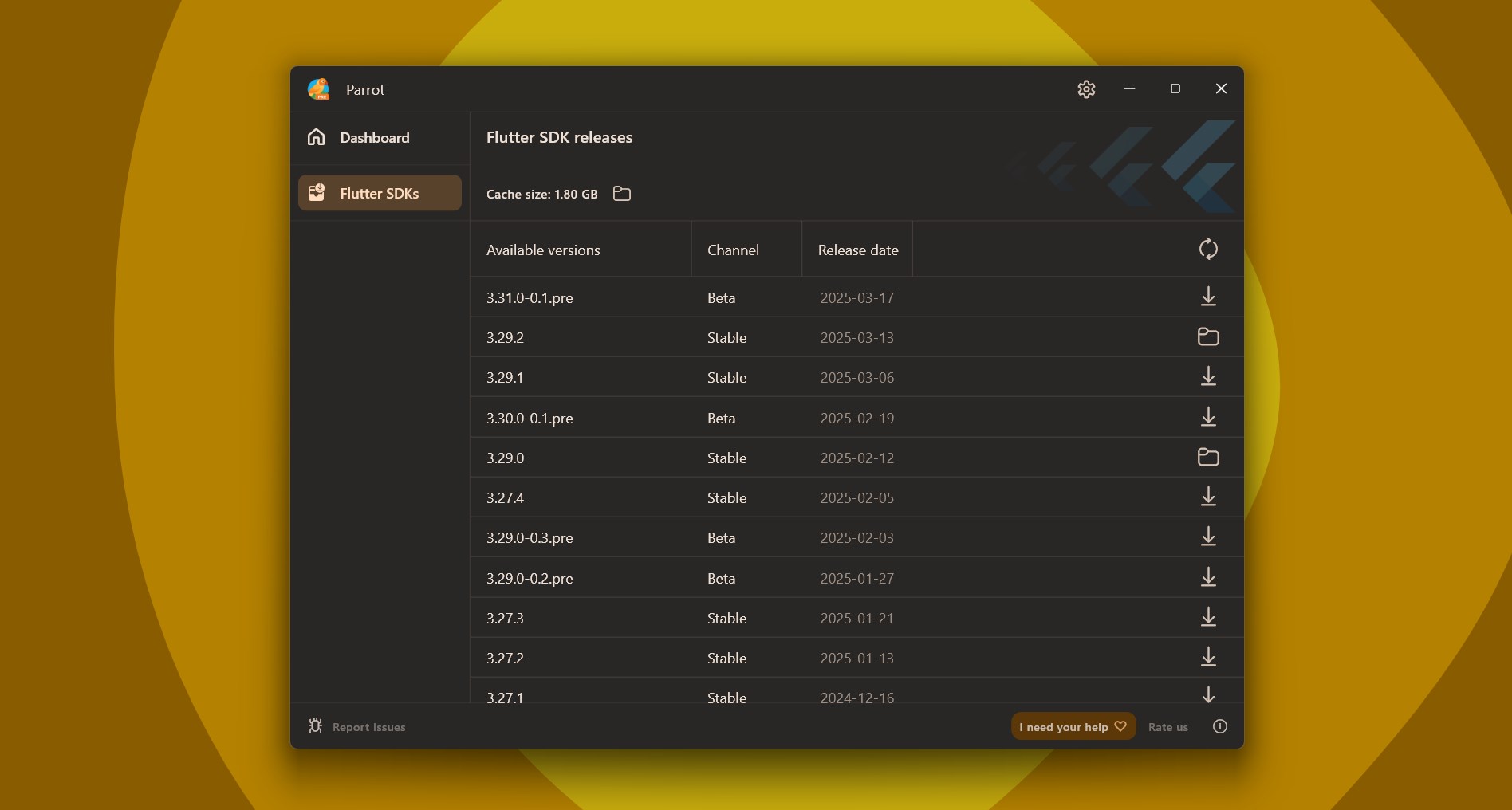Open installed folder for version 3.29.2

pos(1208,336)
